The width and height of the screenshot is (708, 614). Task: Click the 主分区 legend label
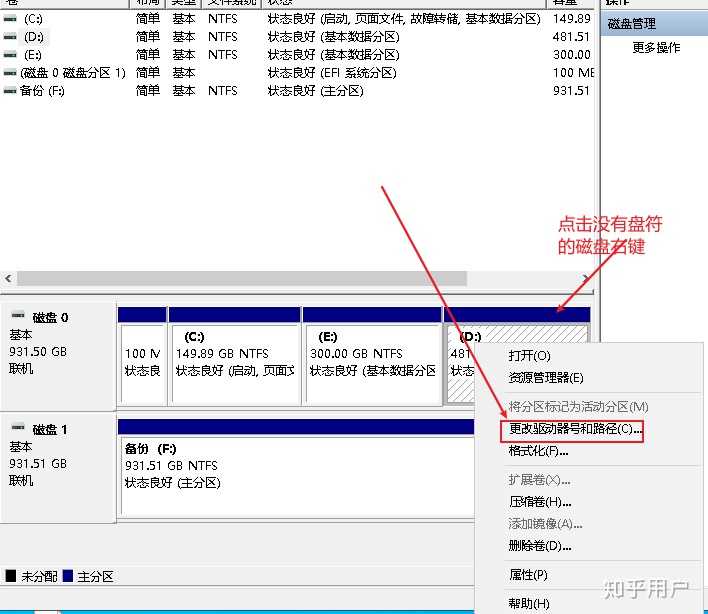pyautogui.click(x=95, y=577)
